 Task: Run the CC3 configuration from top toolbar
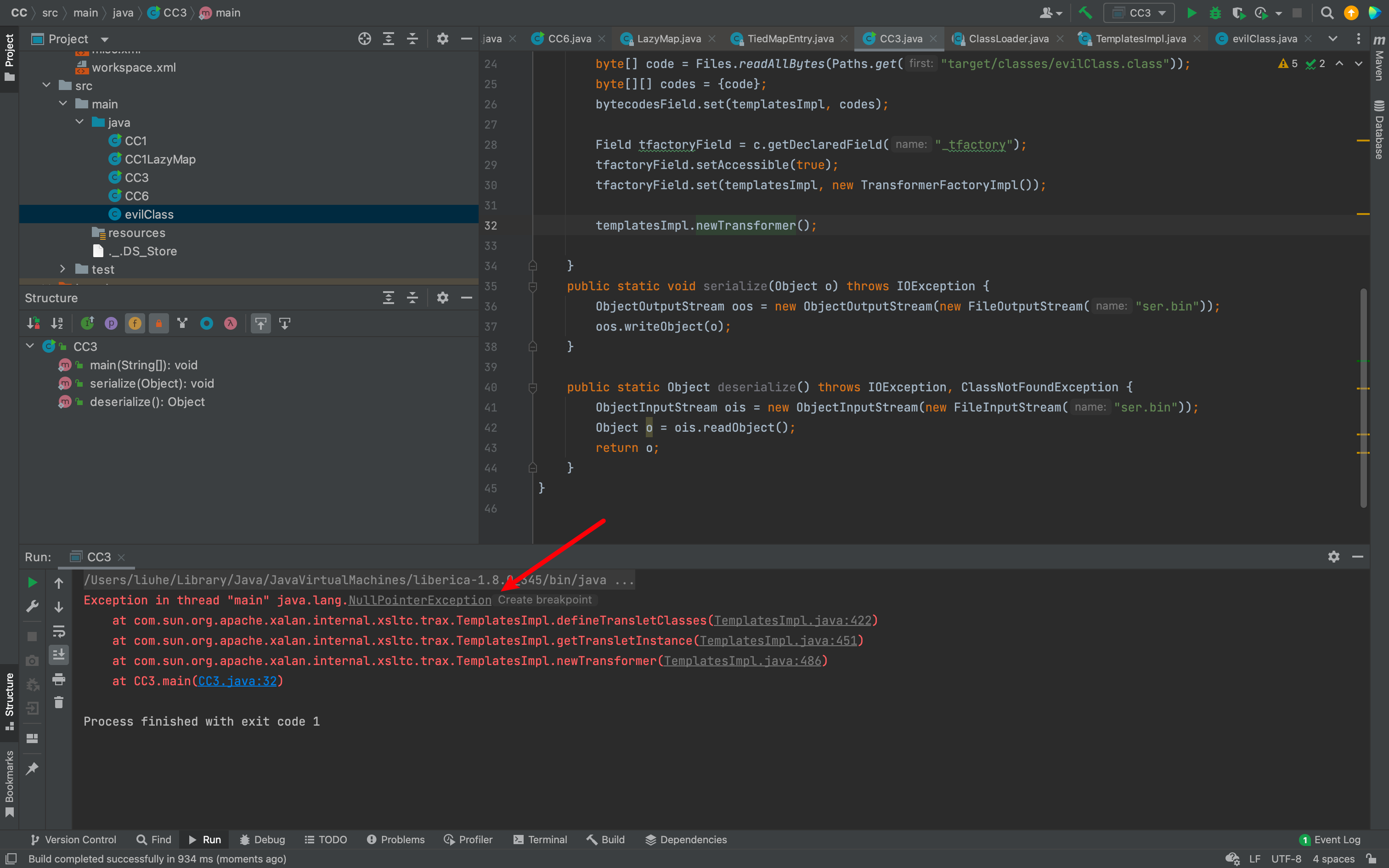pos(1191,13)
